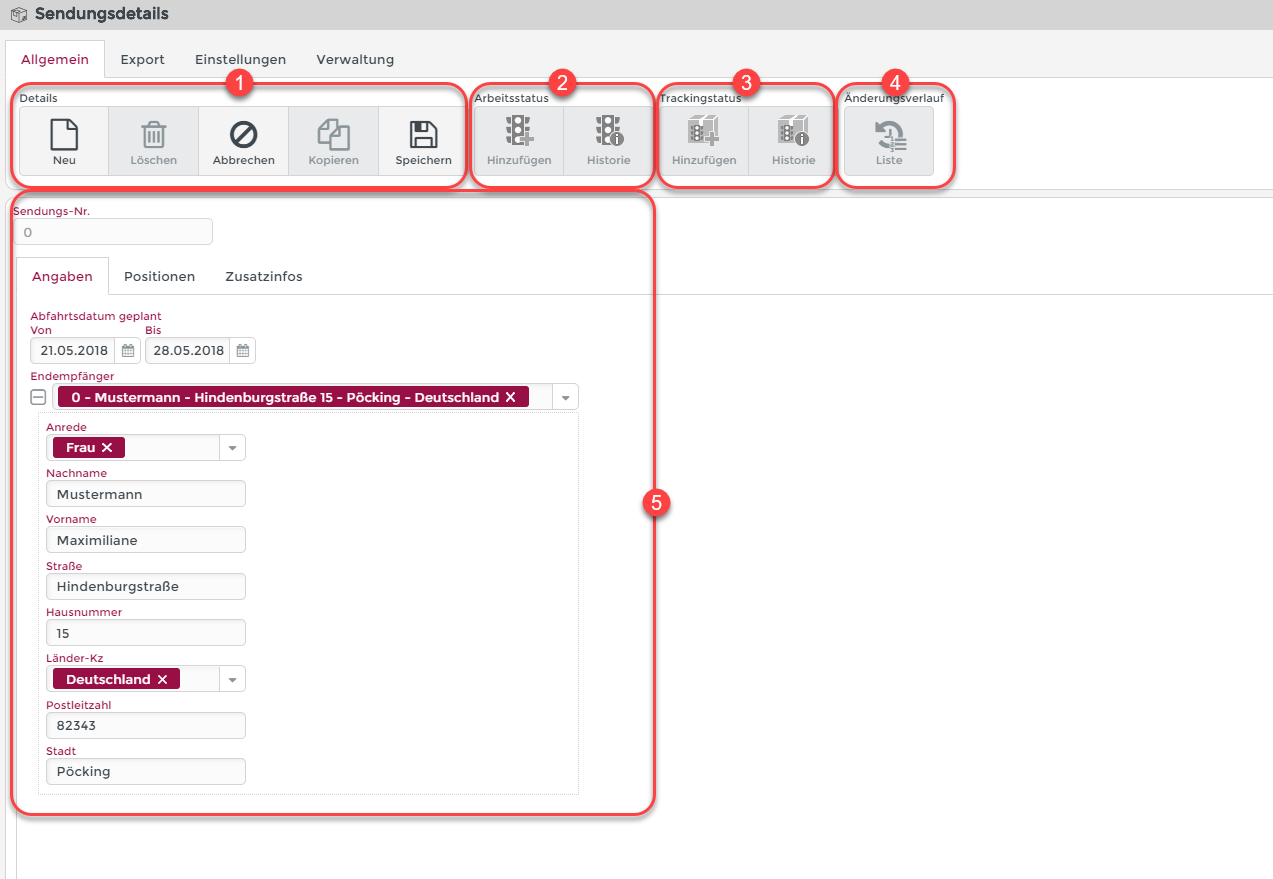Click the Straße field Hindenburgstraße
1273x879 pixels.
pyautogui.click(x=146, y=586)
